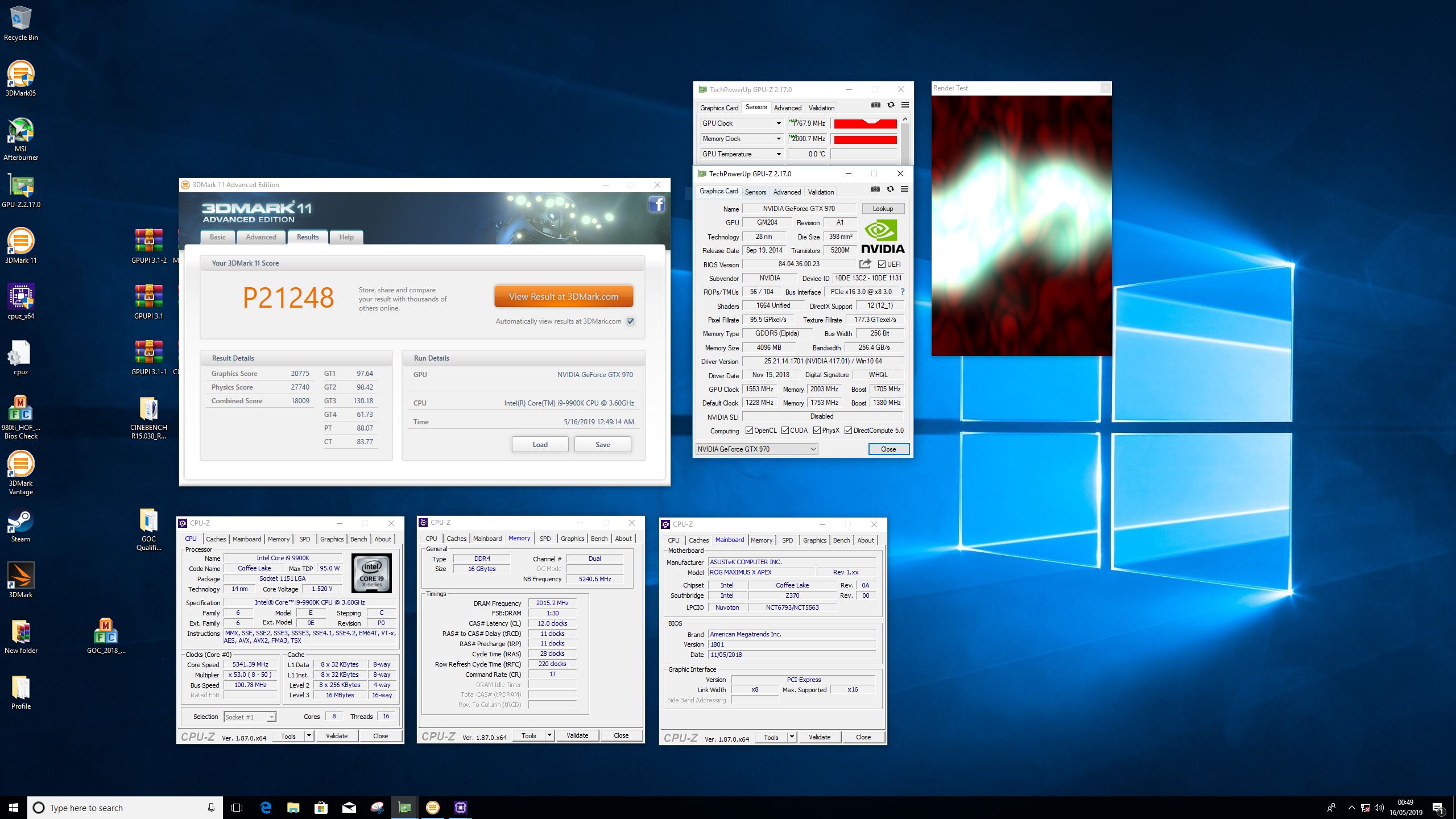Image resolution: width=1456 pixels, height=819 pixels.
Task: Open the Validation tab in front GPU-Z window
Action: [821, 192]
